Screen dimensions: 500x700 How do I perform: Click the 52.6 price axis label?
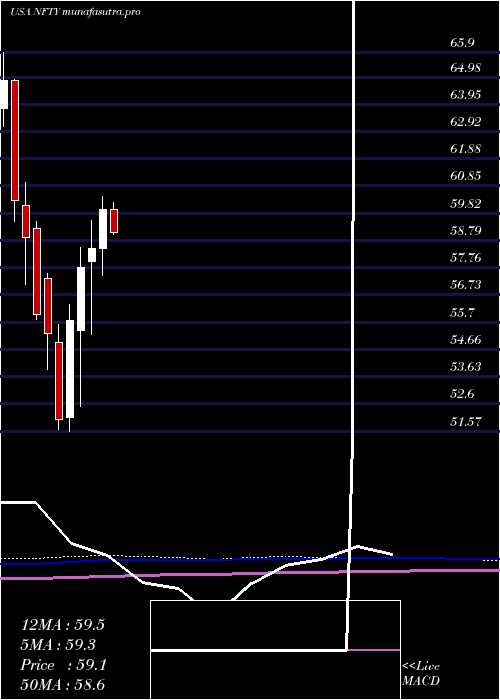[x=462, y=394]
